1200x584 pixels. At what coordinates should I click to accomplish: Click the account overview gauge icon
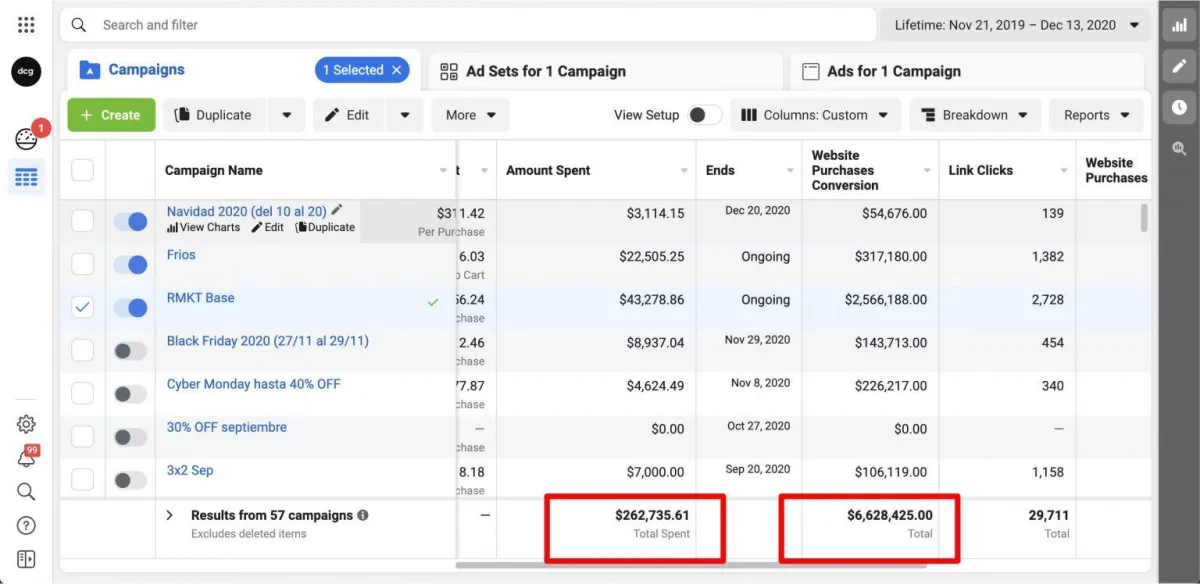tap(26, 139)
